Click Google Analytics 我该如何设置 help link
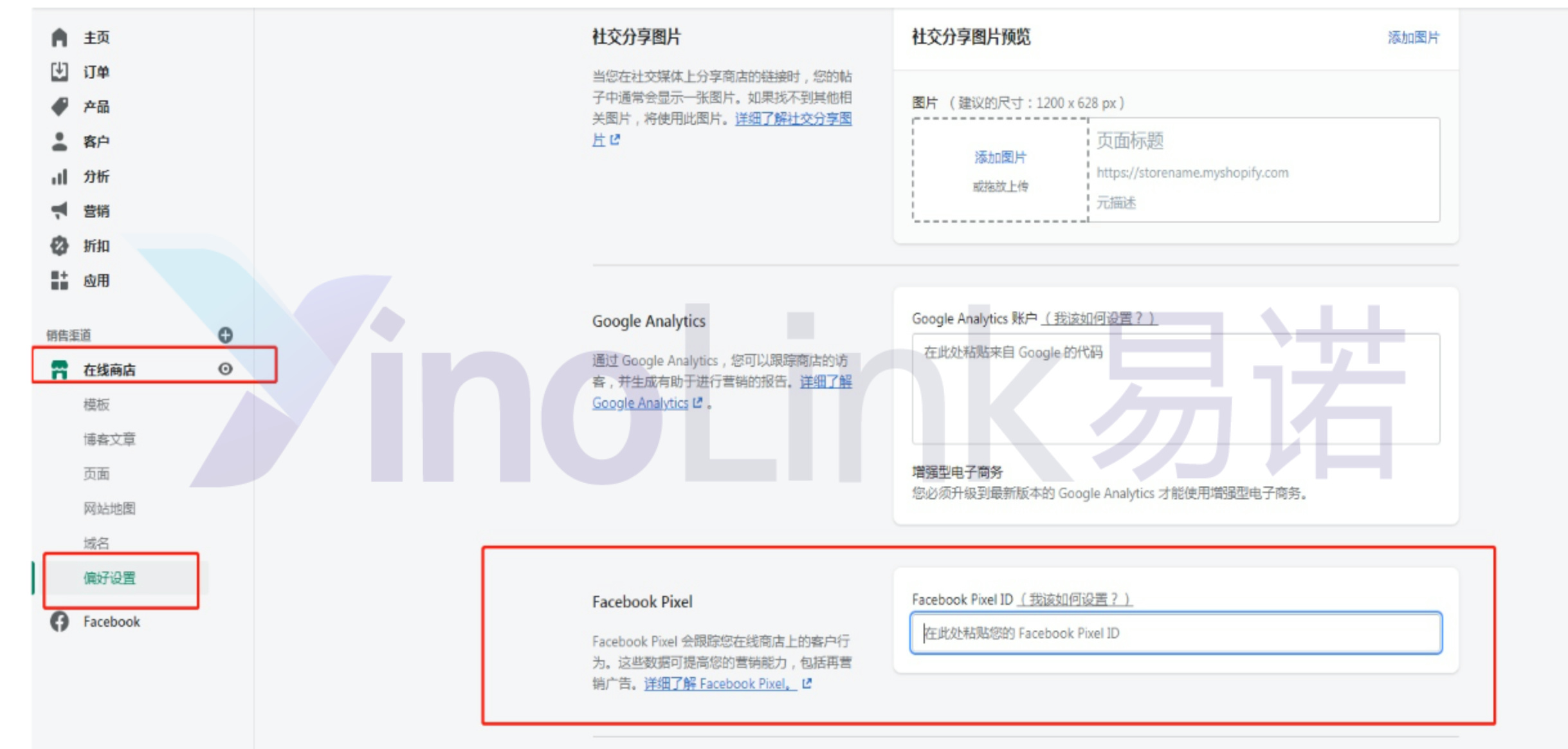 1099,318
